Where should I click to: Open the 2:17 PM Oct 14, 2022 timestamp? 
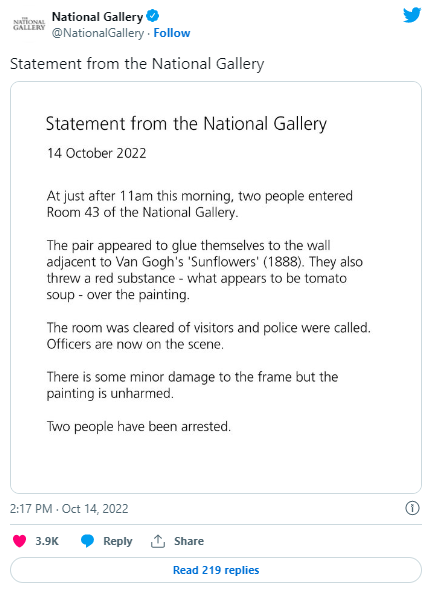click(x=69, y=509)
